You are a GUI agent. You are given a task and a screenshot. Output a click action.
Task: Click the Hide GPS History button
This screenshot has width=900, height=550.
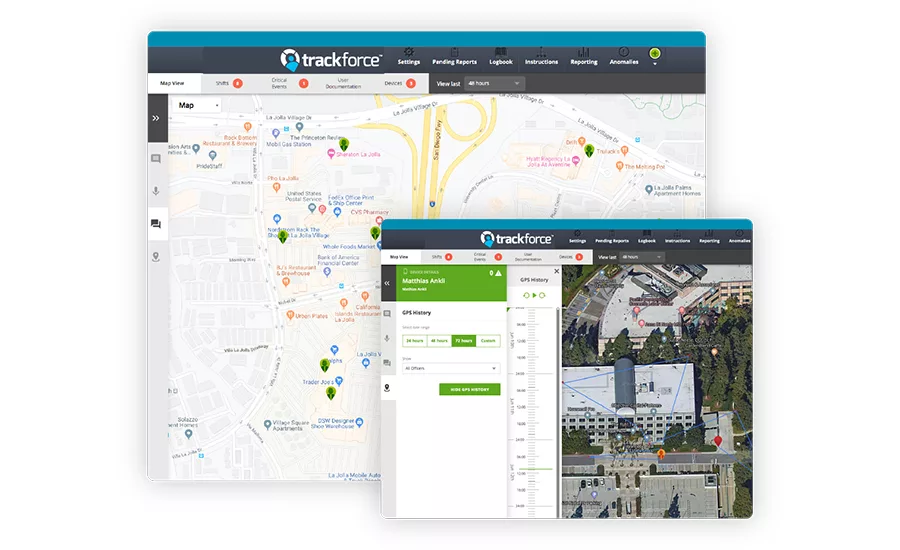[x=470, y=389]
